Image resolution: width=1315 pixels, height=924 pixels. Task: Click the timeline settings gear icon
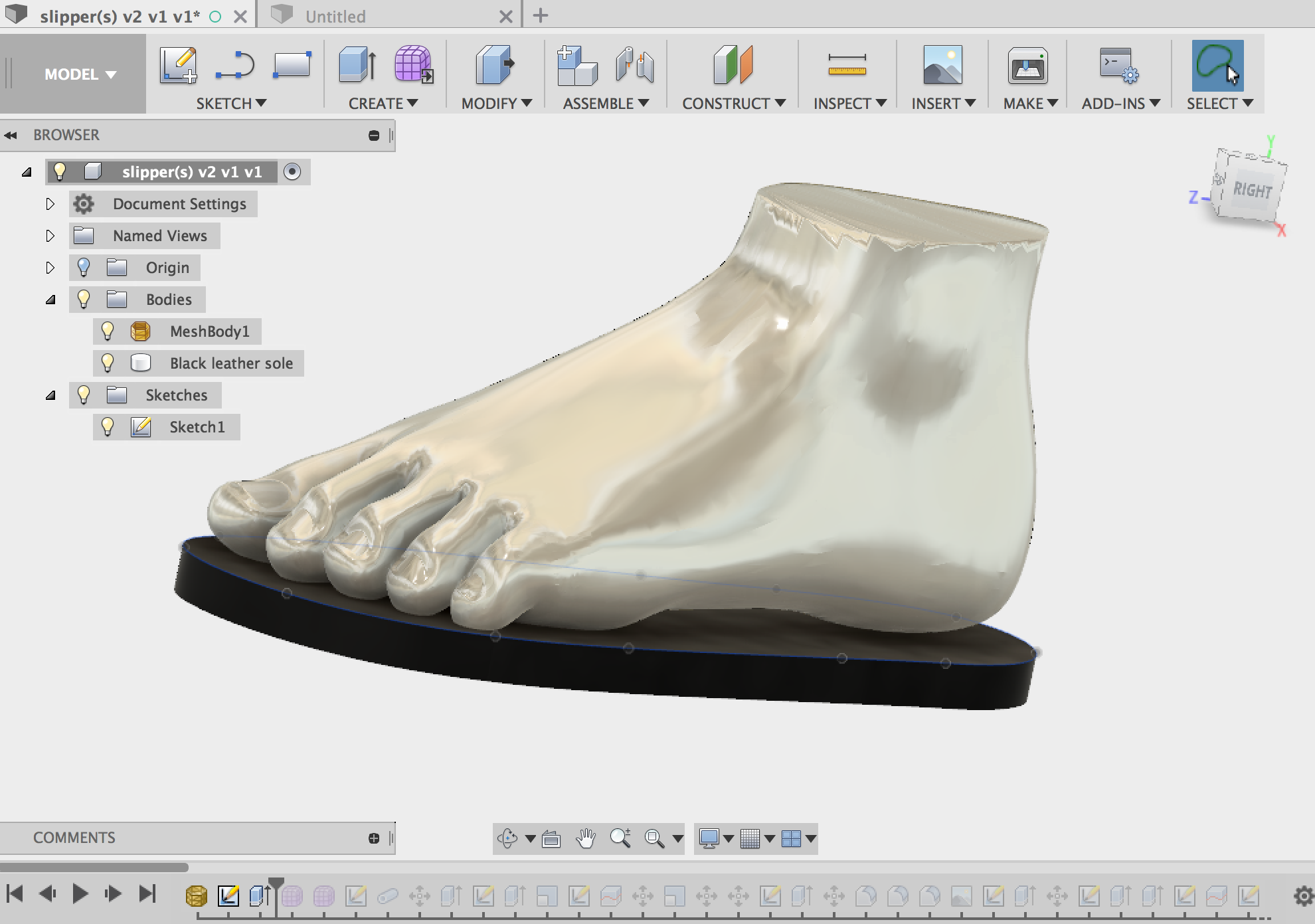point(1303,896)
